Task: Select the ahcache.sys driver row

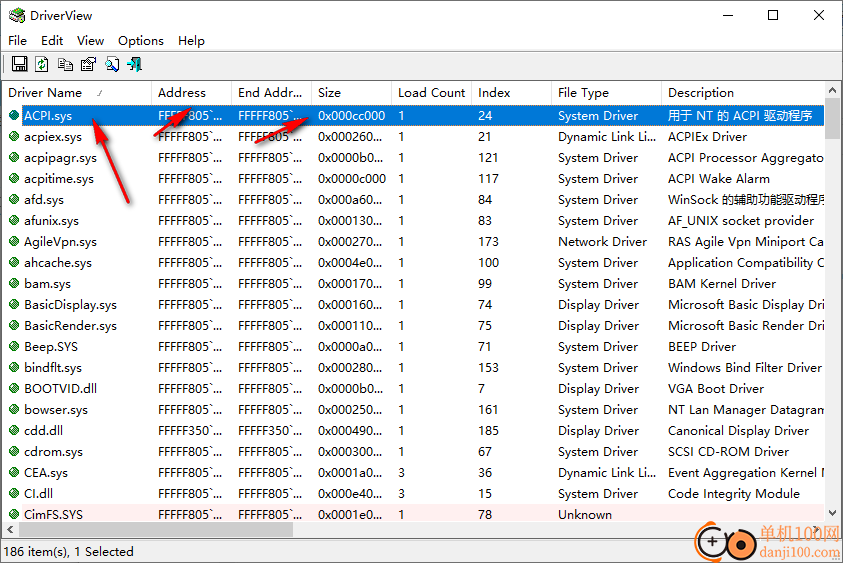Action: (414, 262)
